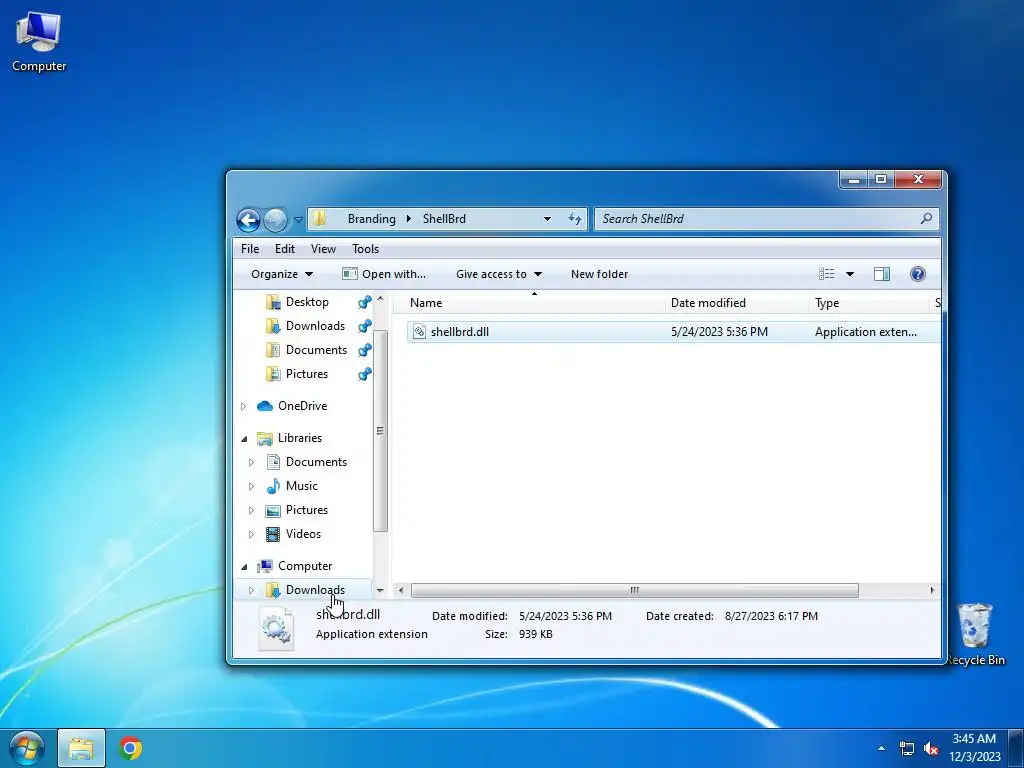The image size is (1024, 768).
Task: Select the Recycle Bin desktop icon
Action: click(975, 634)
